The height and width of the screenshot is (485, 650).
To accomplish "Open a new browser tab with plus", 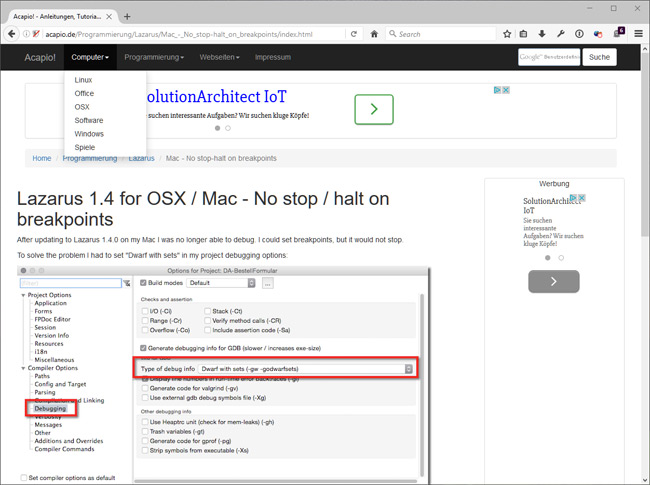I will click(127, 17).
